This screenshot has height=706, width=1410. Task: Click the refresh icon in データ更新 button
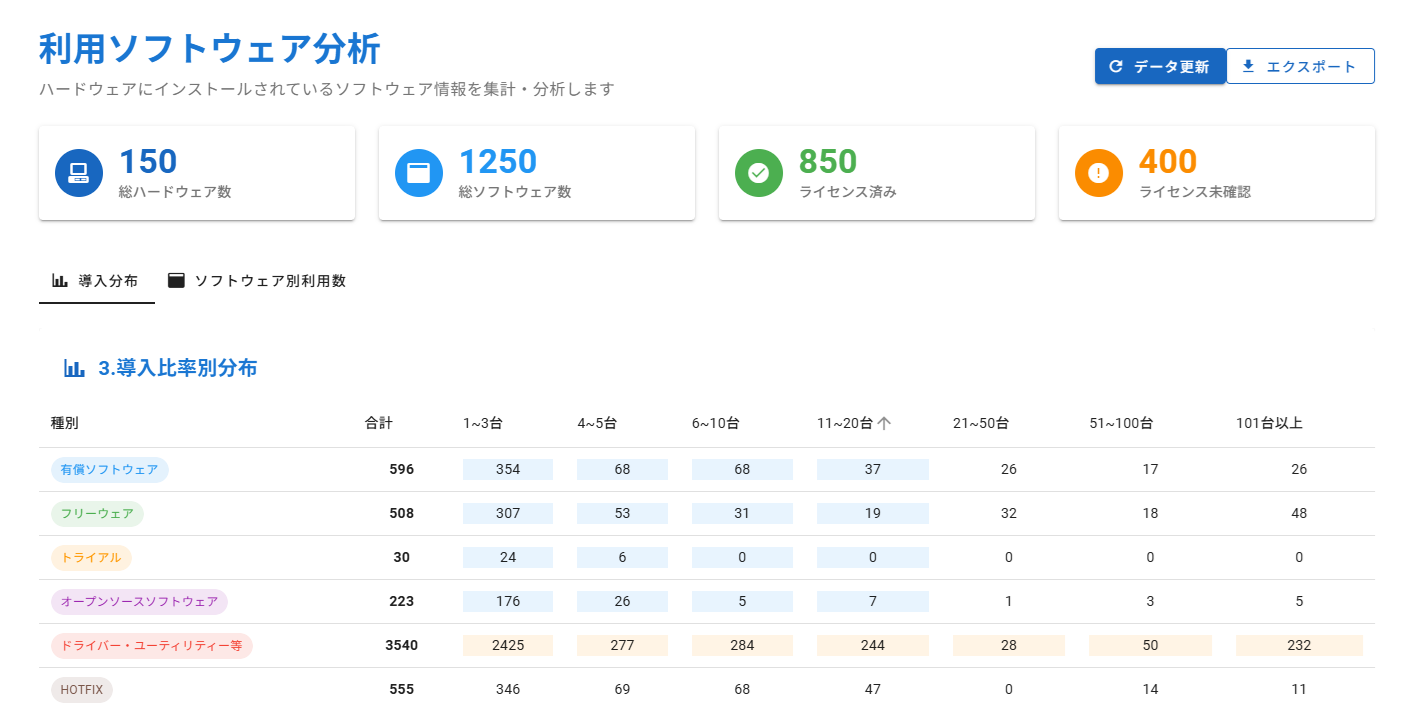click(x=1116, y=67)
